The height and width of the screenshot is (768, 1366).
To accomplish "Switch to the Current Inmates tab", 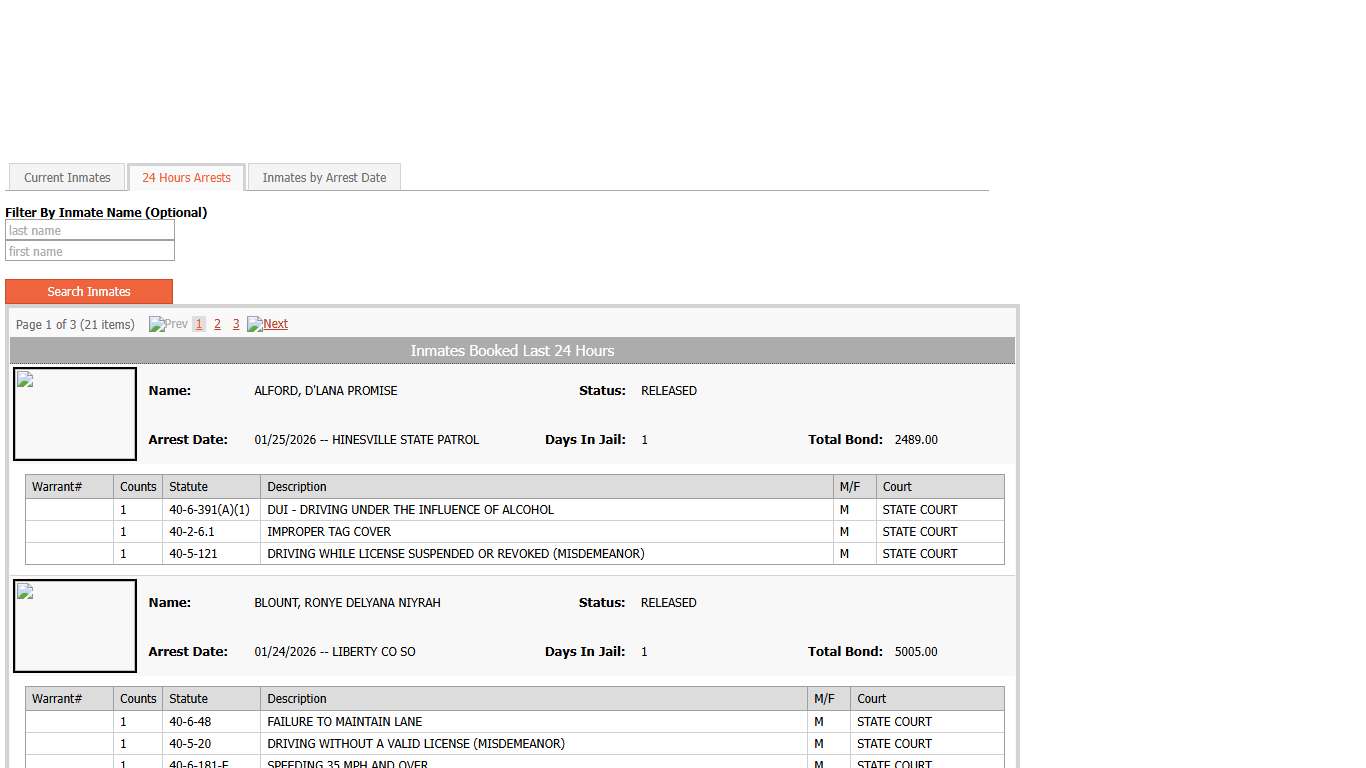I will [x=67, y=178].
